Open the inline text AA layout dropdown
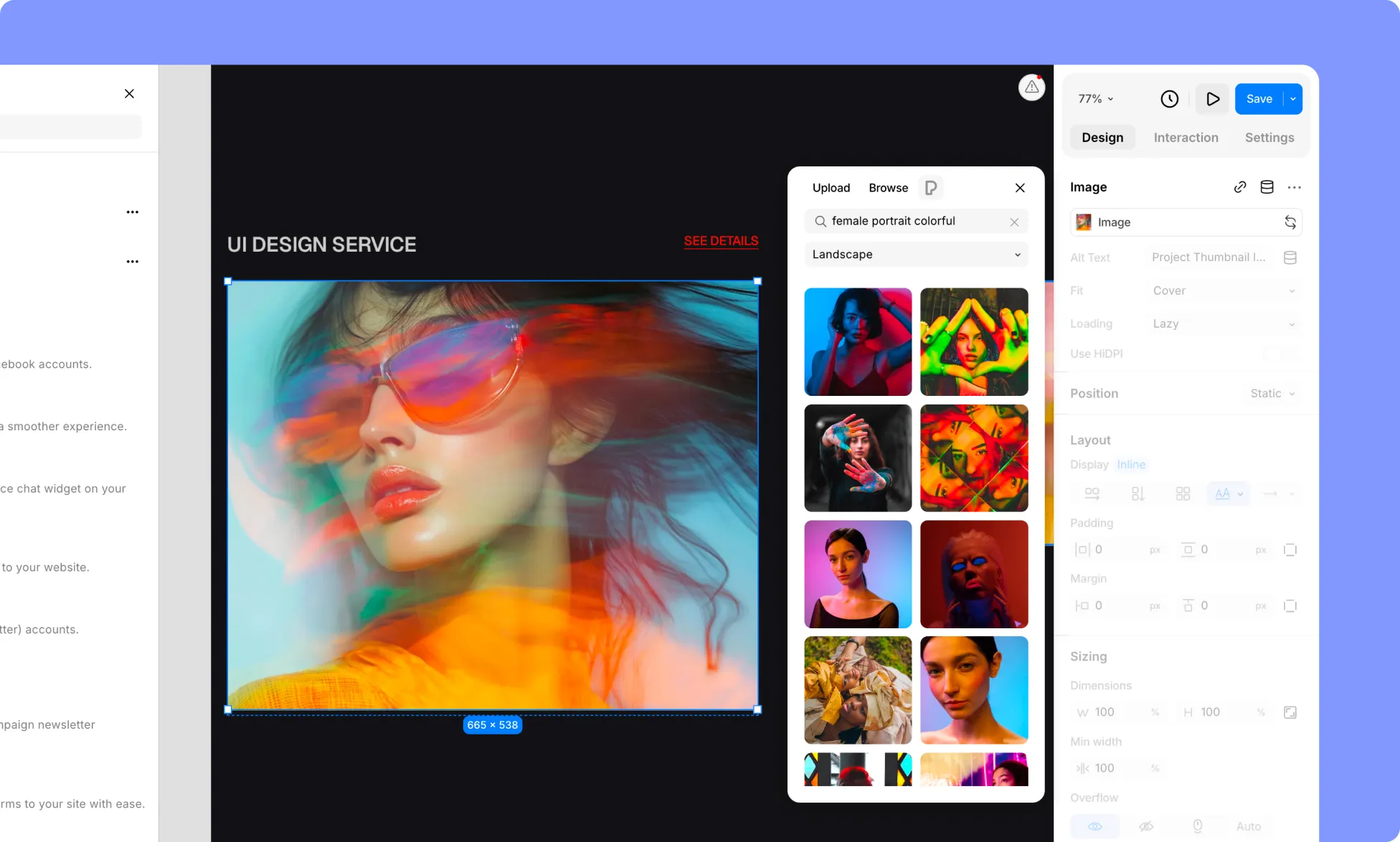The image size is (1400, 842). click(x=1229, y=494)
